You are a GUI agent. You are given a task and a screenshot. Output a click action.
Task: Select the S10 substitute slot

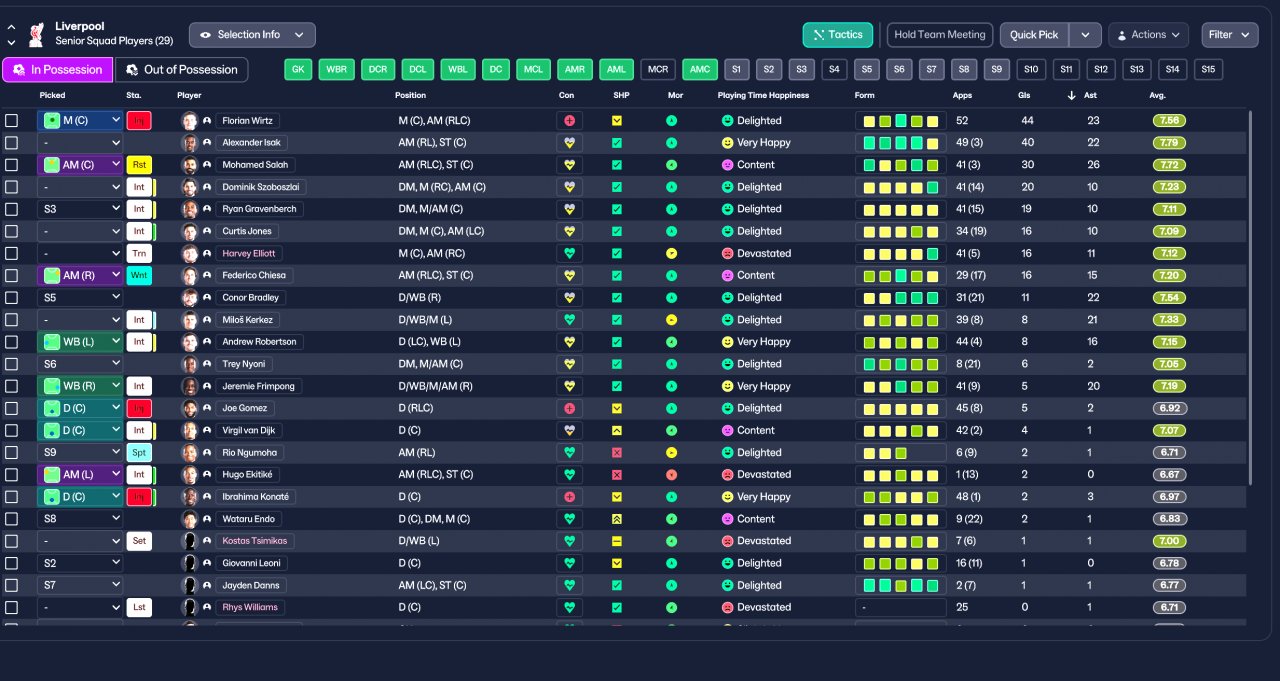click(1032, 69)
